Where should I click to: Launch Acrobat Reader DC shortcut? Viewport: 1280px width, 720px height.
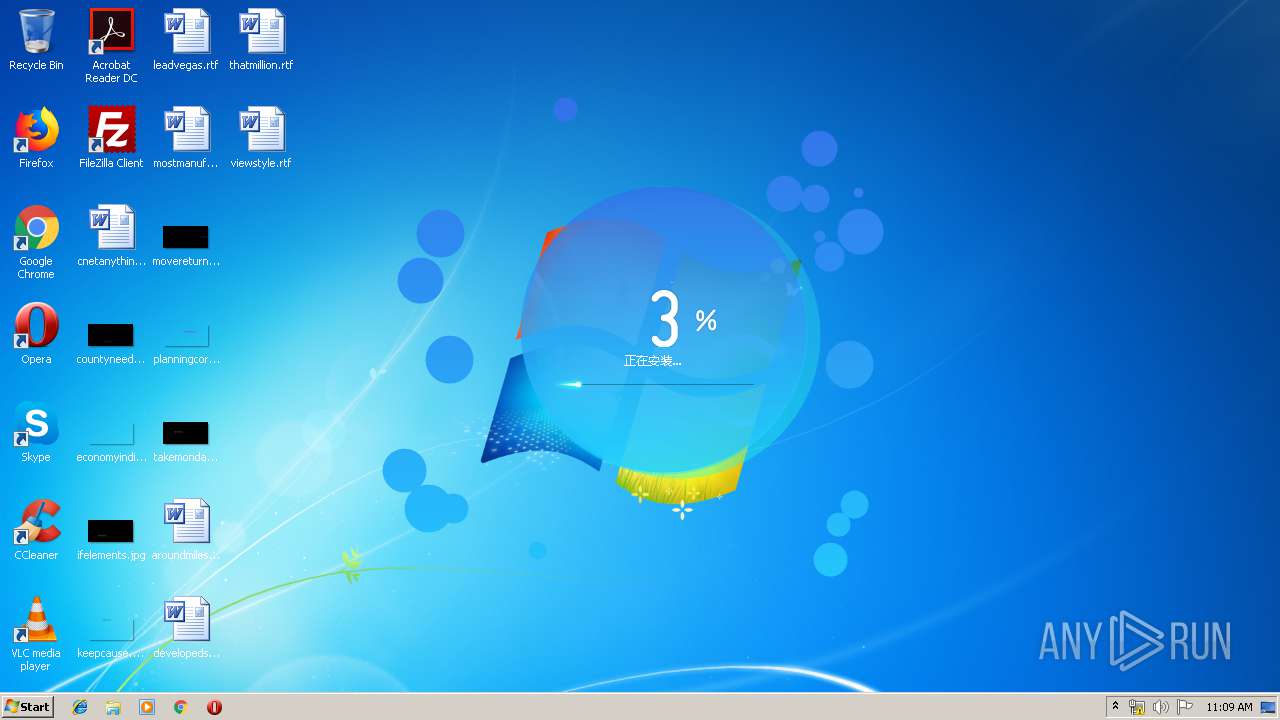pos(111,46)
